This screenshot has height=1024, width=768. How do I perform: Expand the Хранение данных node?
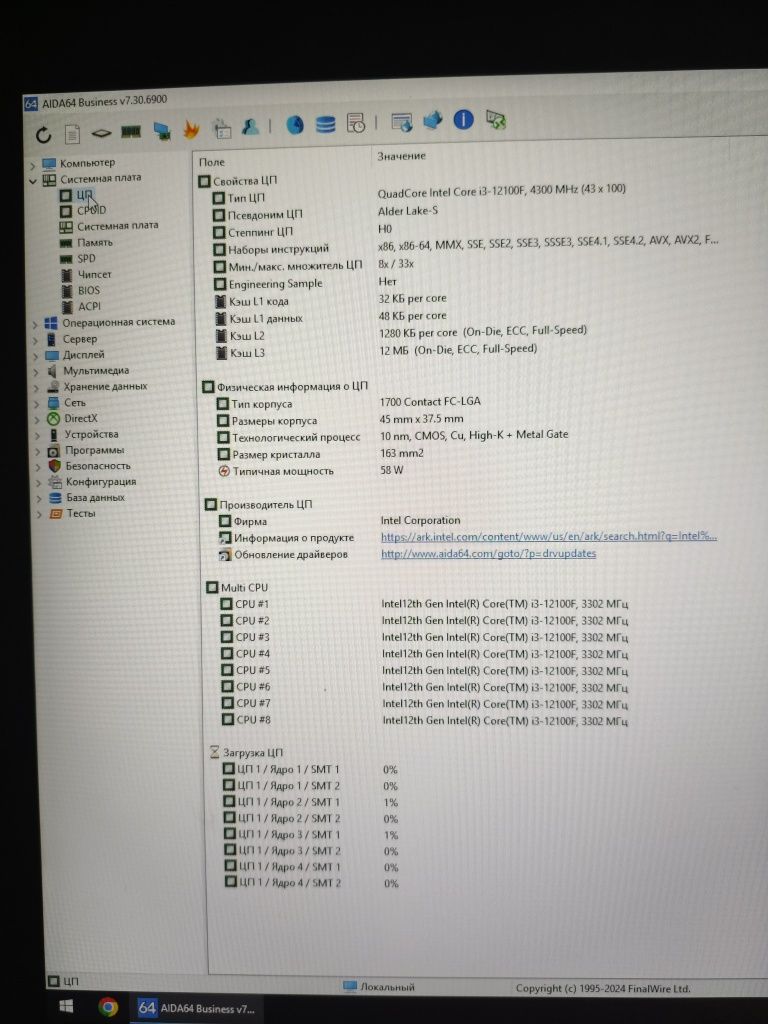coord(37,388)
